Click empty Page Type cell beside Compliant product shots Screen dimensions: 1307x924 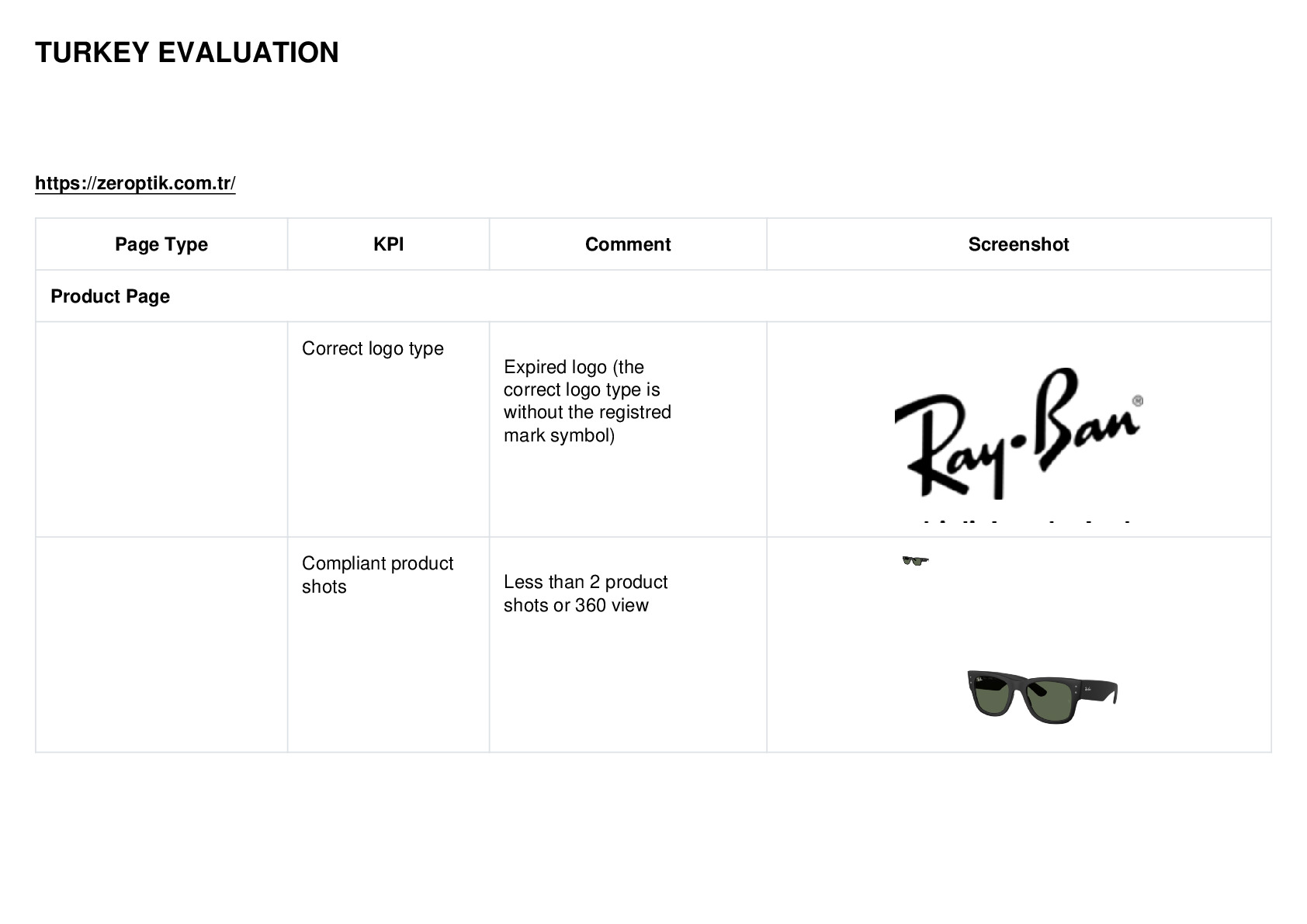[x=161, y=645]
